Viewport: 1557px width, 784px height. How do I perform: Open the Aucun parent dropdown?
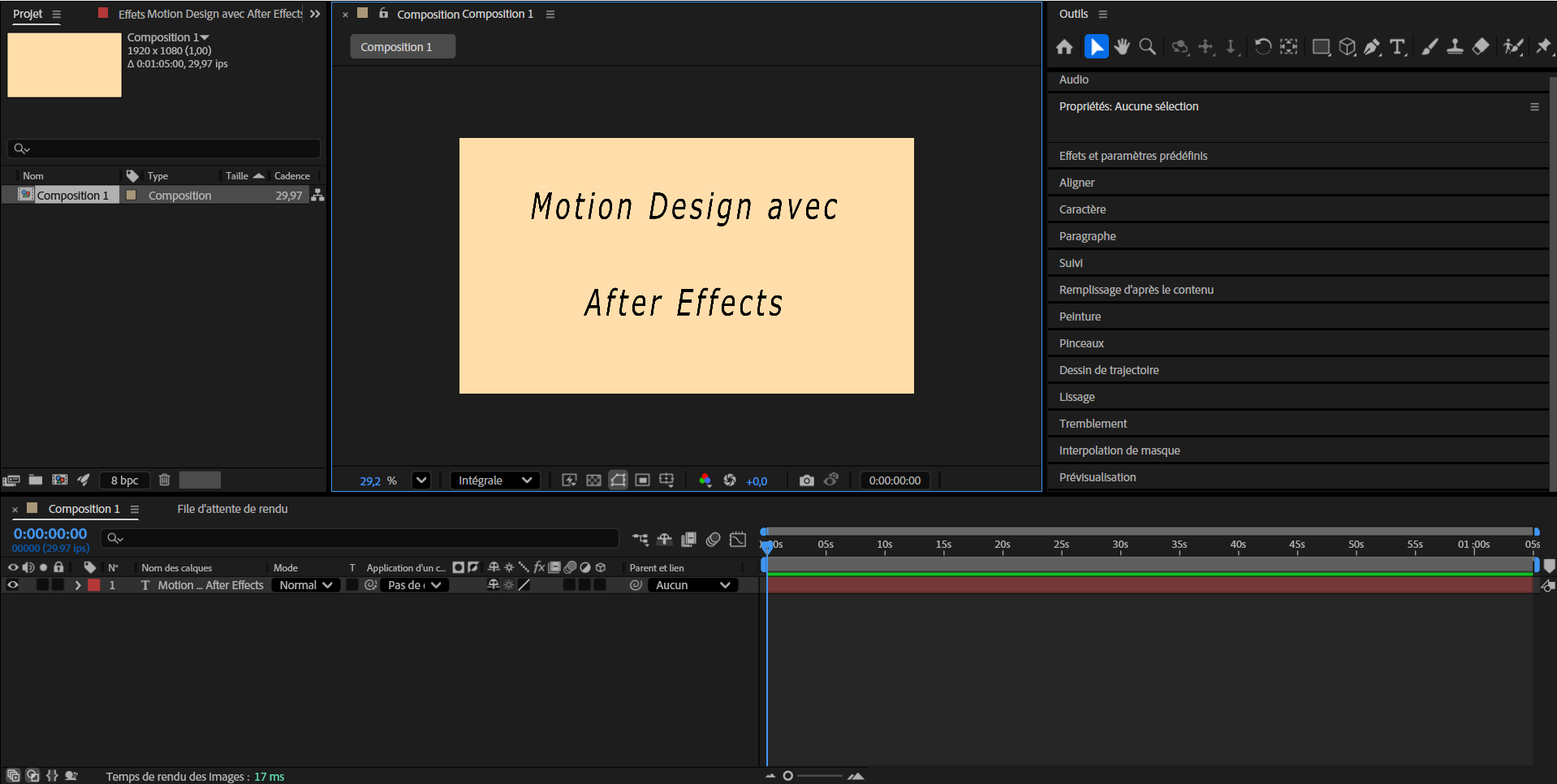tap(693, 585)
